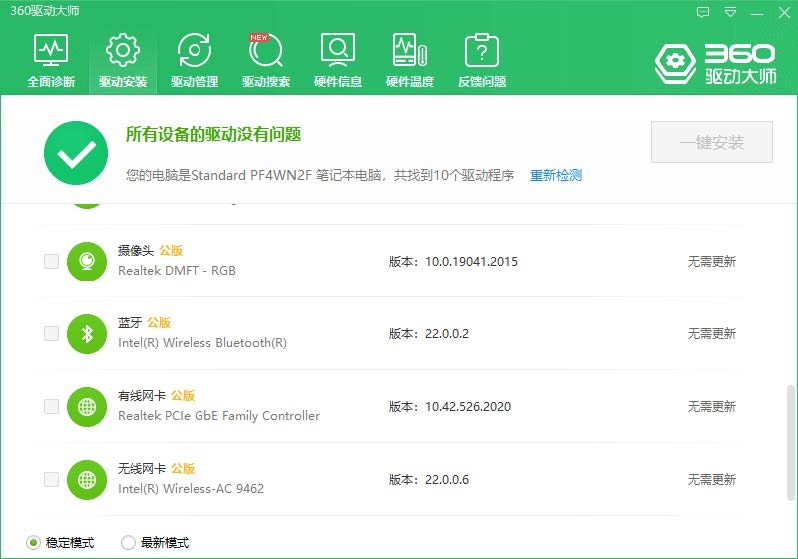Open the title bar dropdown menu icon

click(x=730, y=12)
